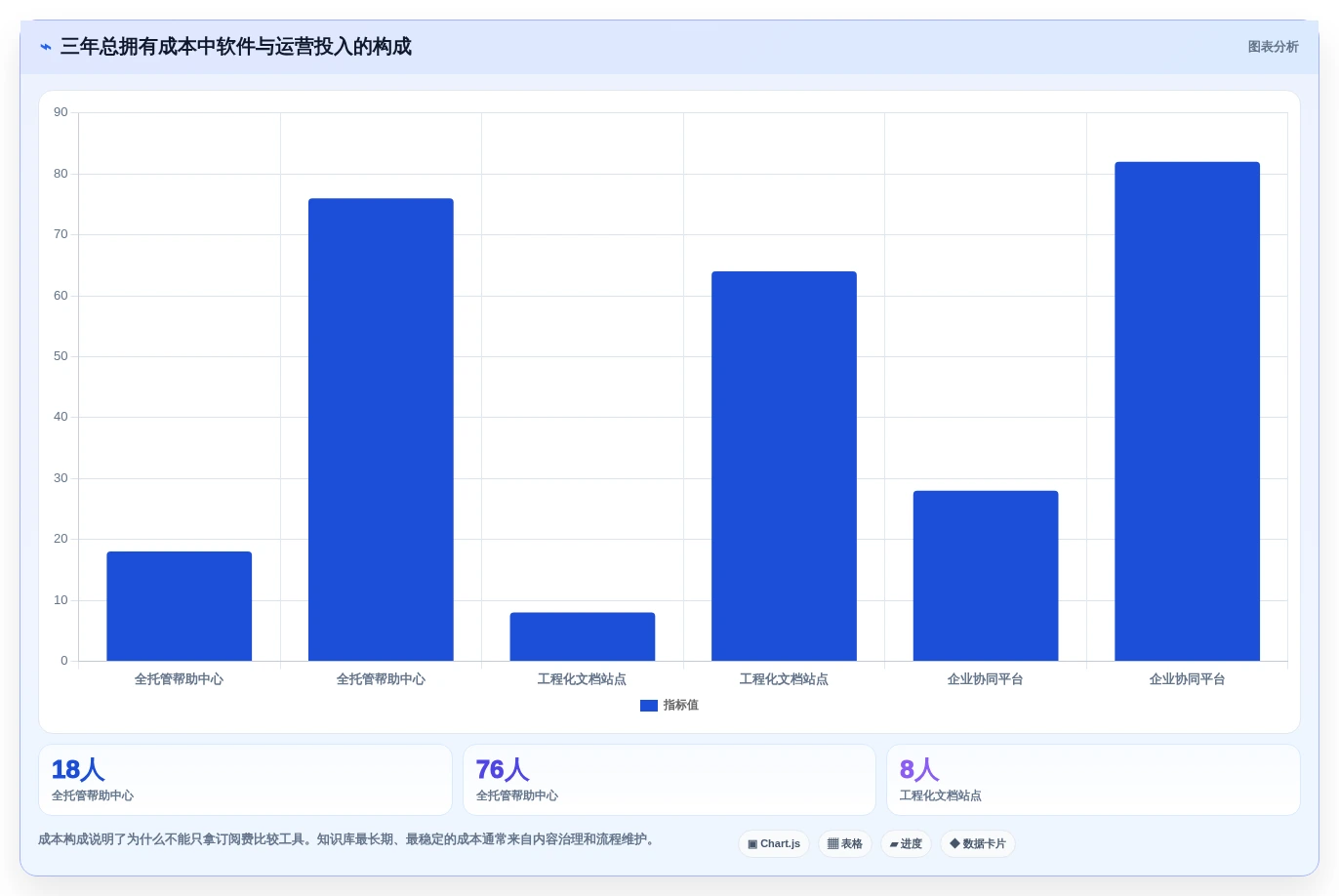Click the bar with value 76
The height and width of the screenshot is (896, 1339).
tap(381, 429)
